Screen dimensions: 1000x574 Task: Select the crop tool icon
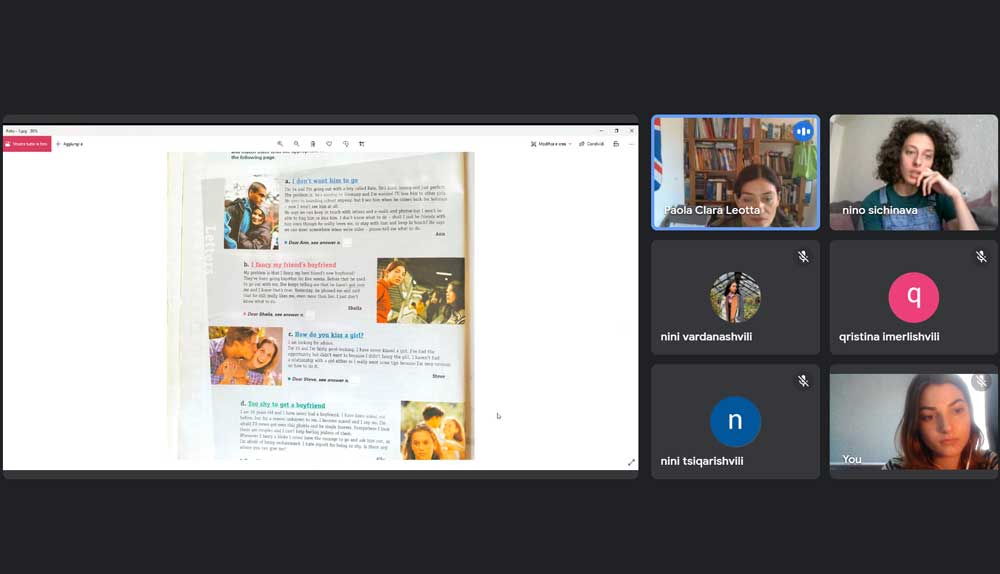362,144
